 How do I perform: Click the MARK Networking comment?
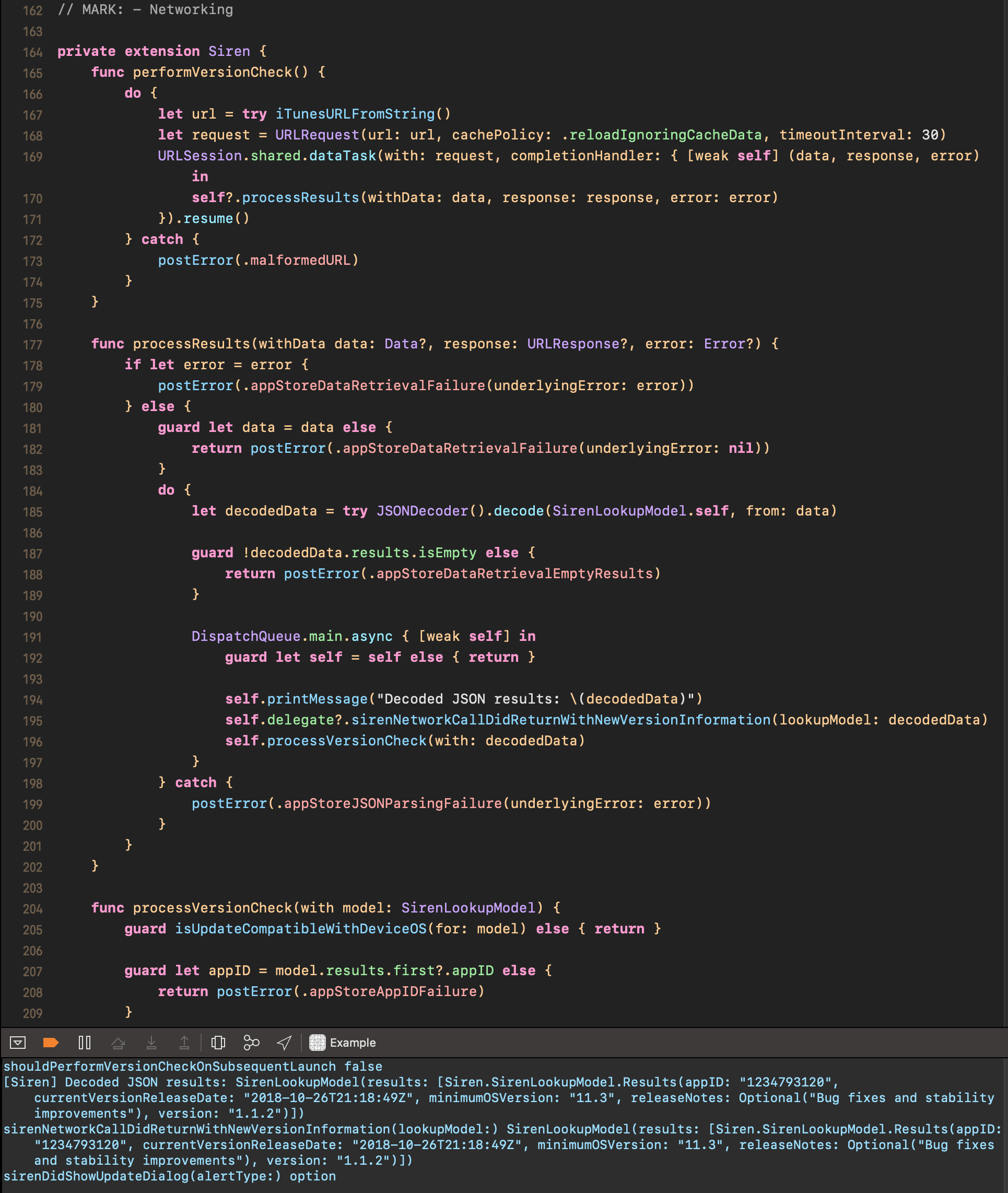coord(145,9)
